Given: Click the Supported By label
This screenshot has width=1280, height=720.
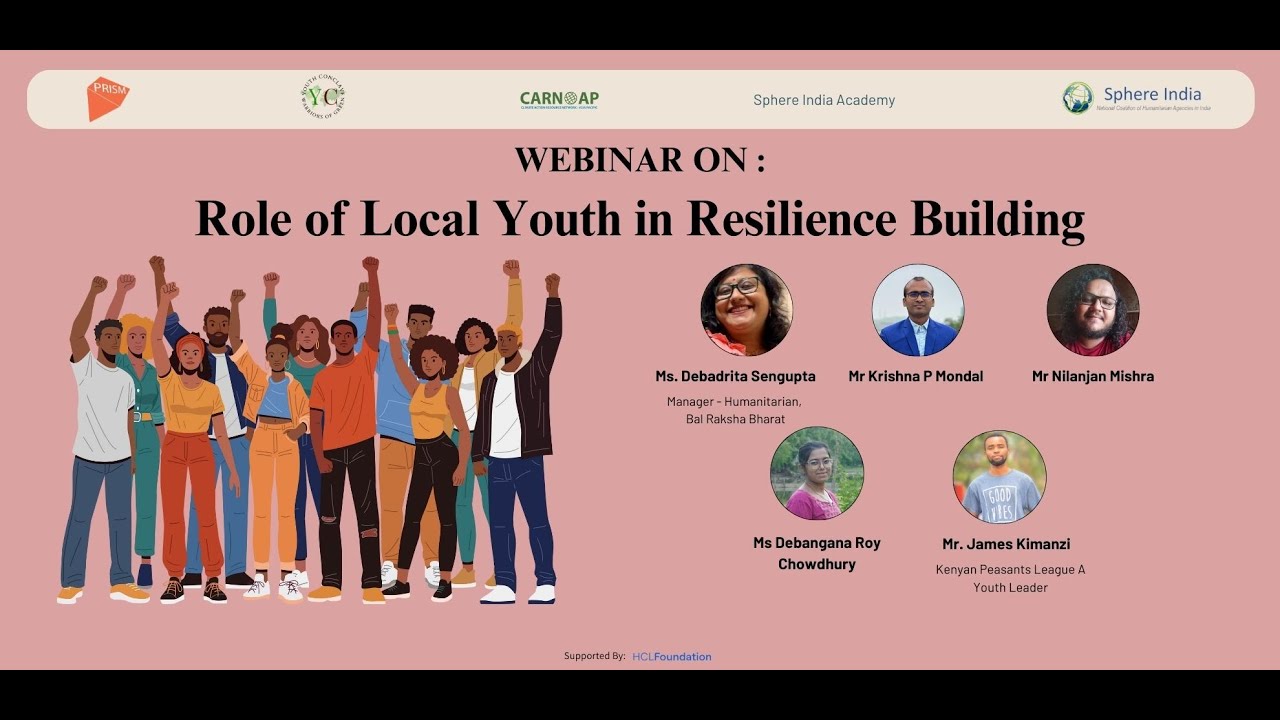Looking at the screenshot, I should tap(595, 657).
